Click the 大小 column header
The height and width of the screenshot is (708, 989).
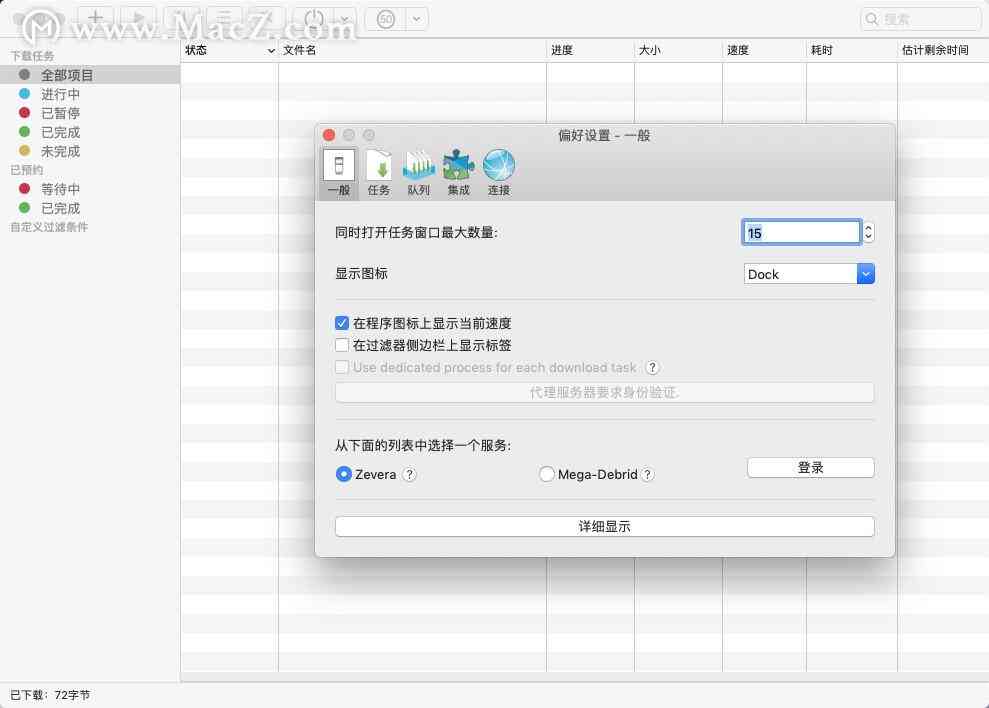[679, 50]
